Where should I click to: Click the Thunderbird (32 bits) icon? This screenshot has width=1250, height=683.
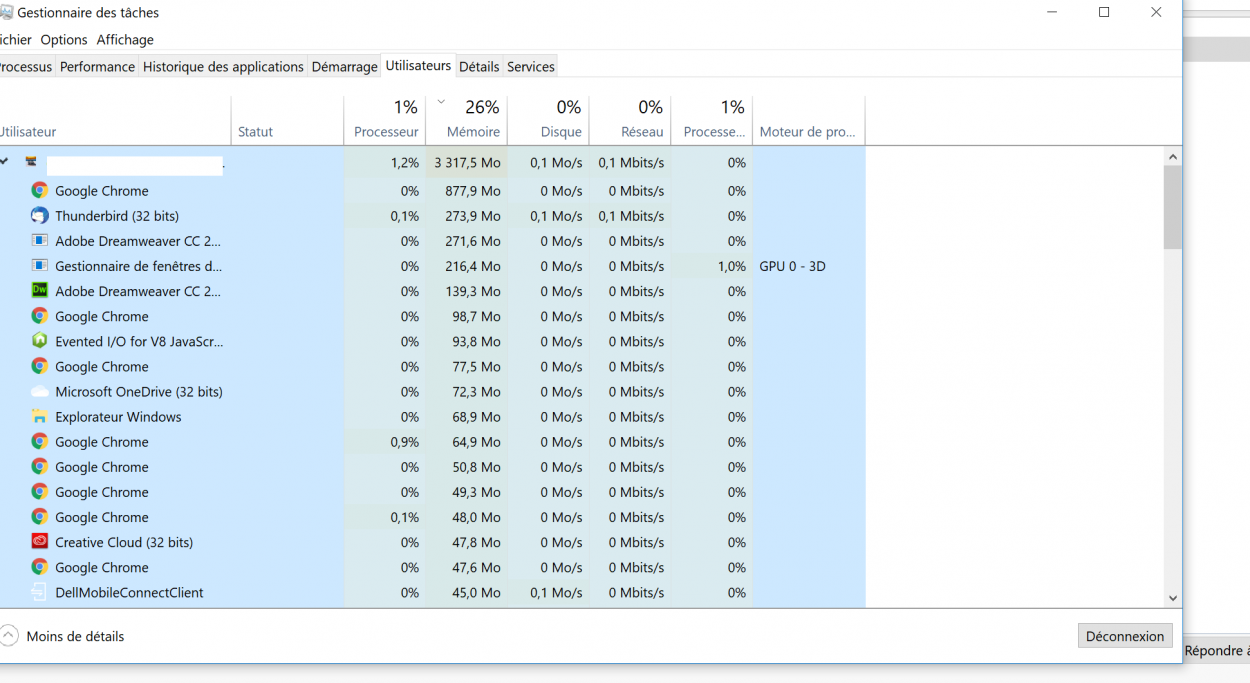[x=40, y=215]
